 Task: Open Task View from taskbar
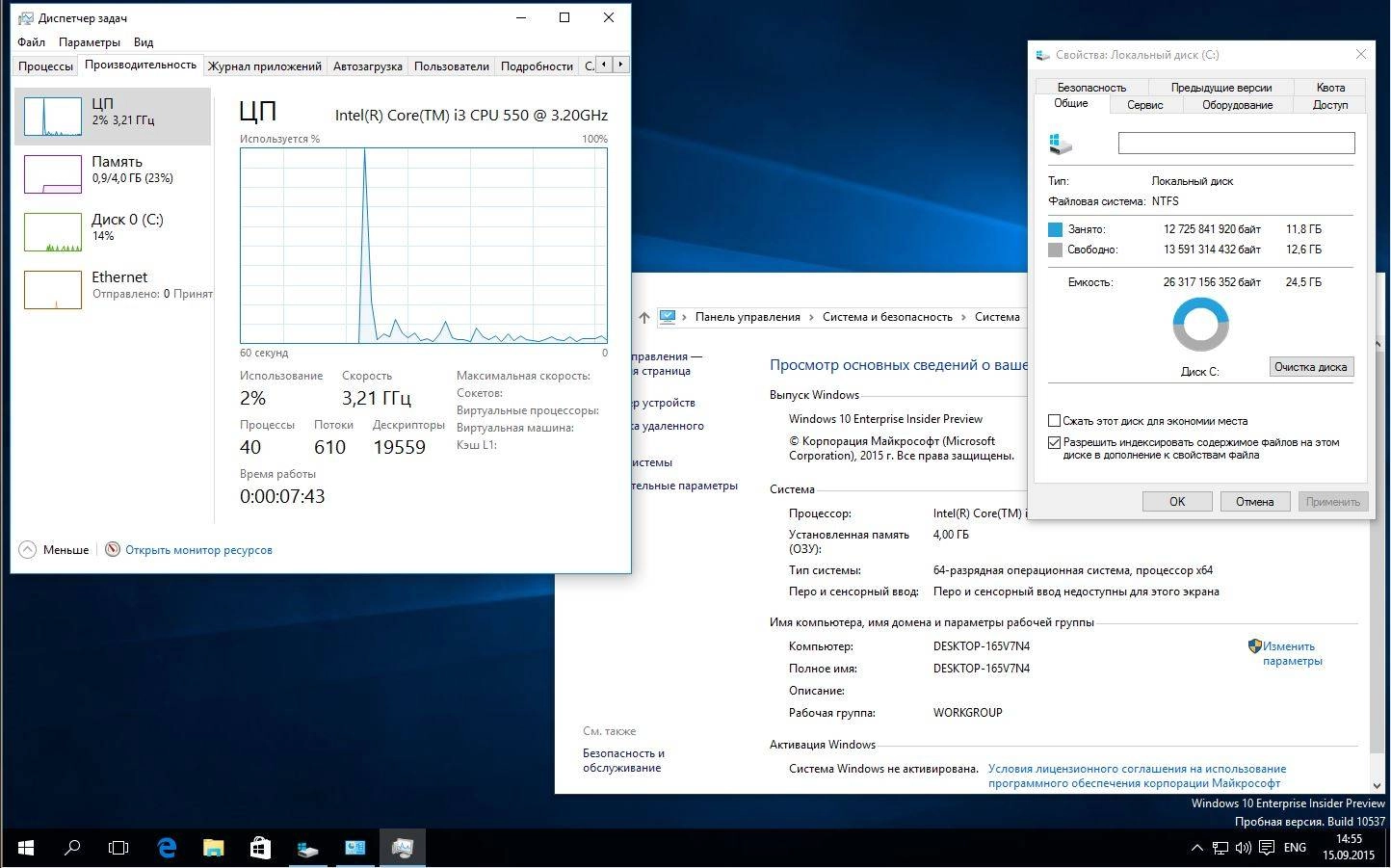(x=118, y=848)
